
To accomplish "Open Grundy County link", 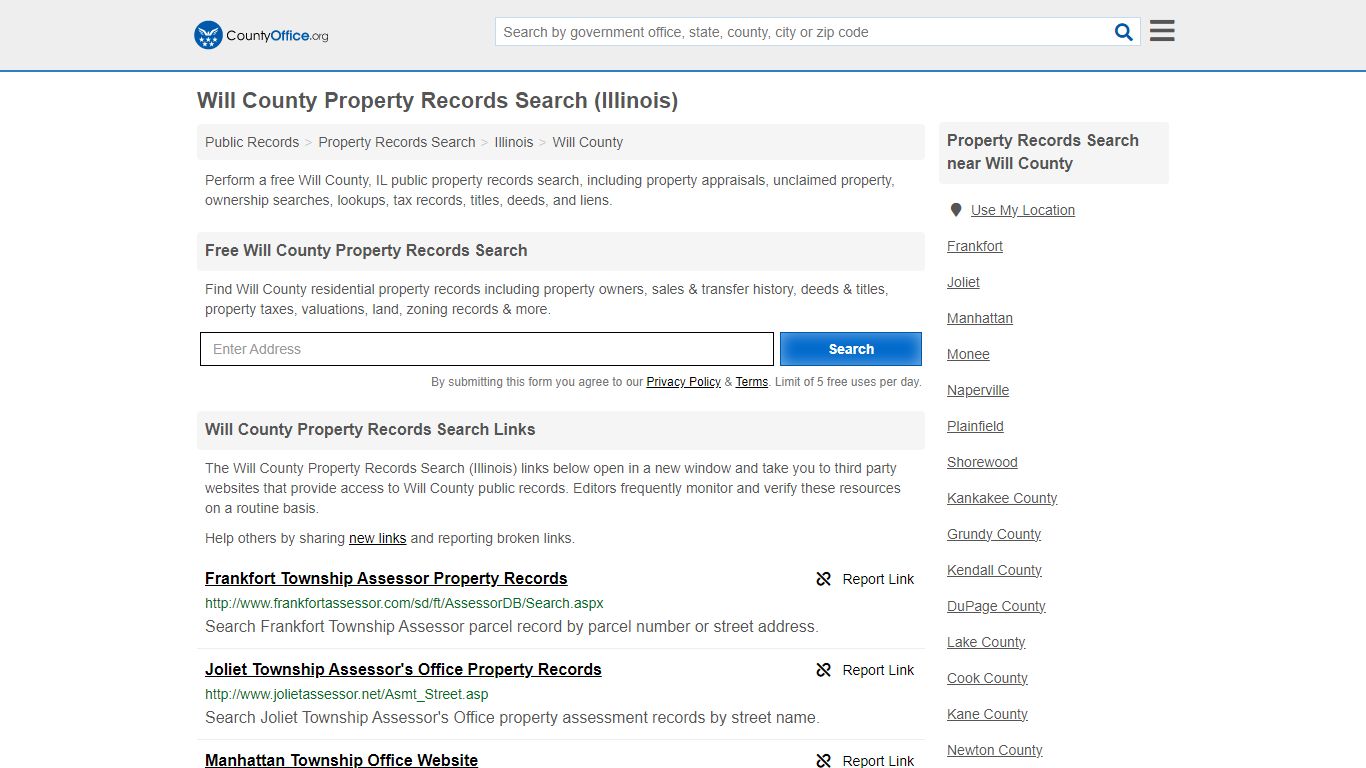I will pyautogui.click(x=994, y=534).
